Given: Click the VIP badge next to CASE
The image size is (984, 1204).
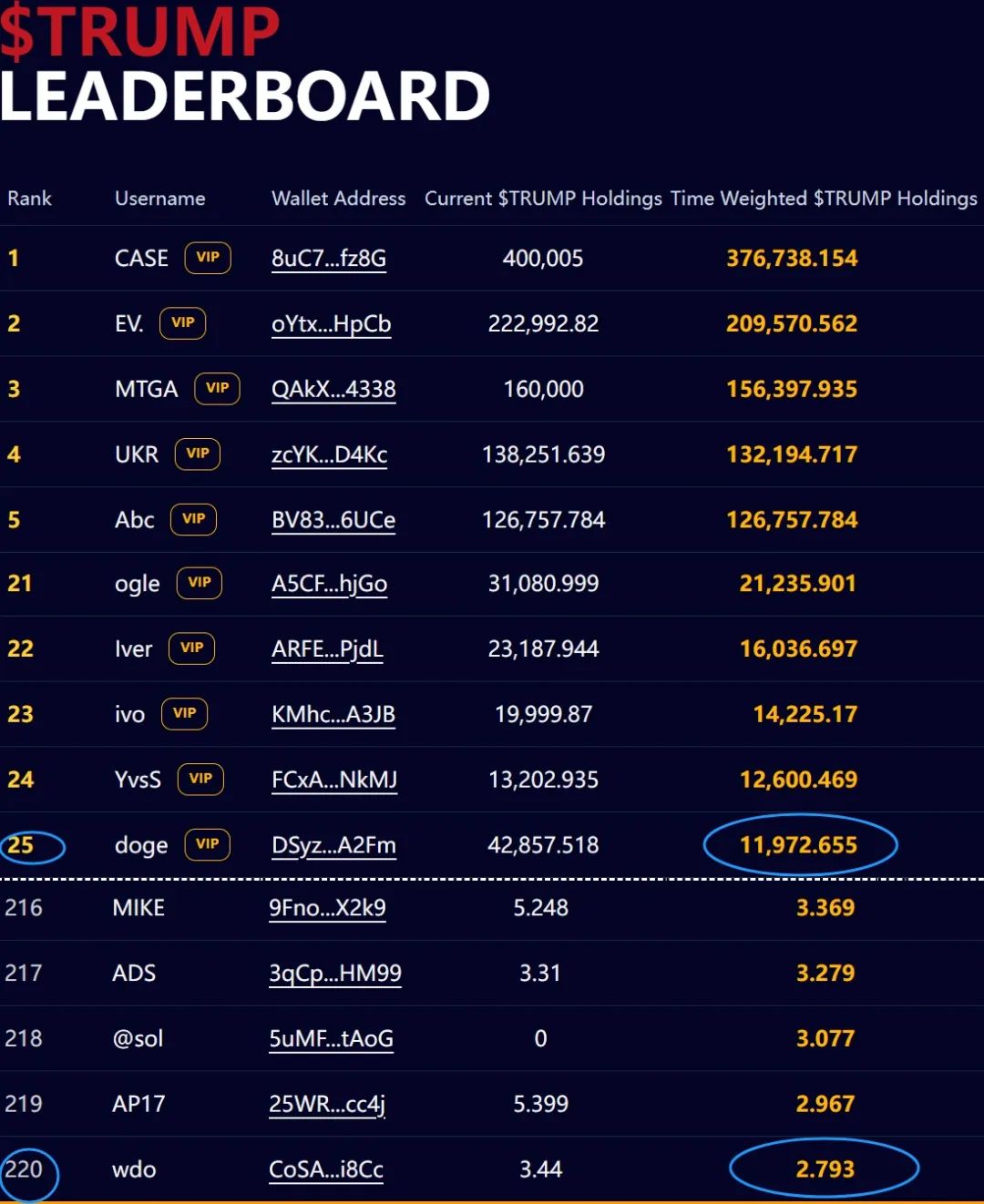Looking at the screenshot, I should tap(208, 258).
